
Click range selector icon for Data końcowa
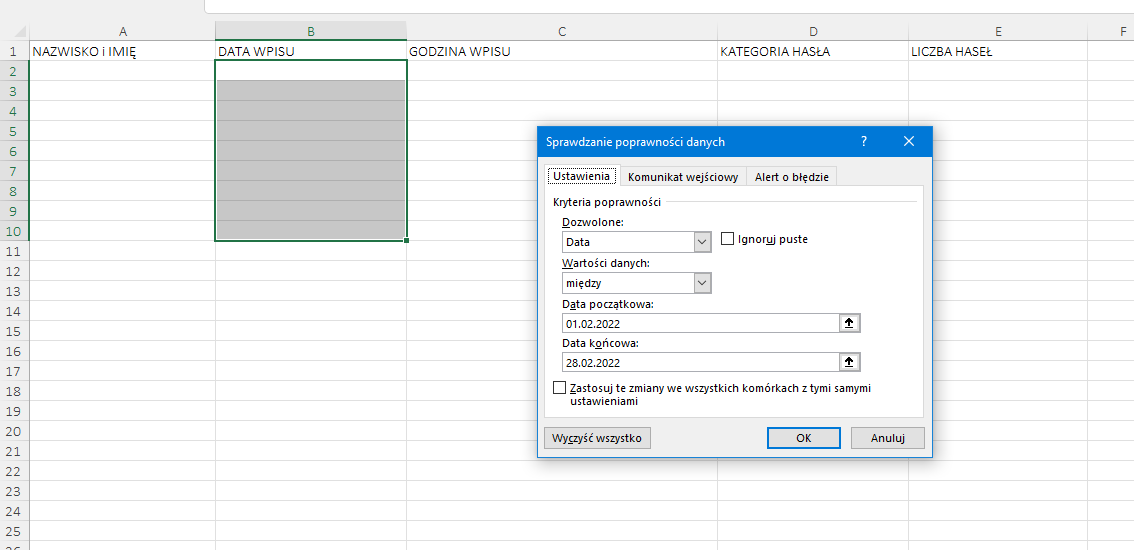click(850, 362)
